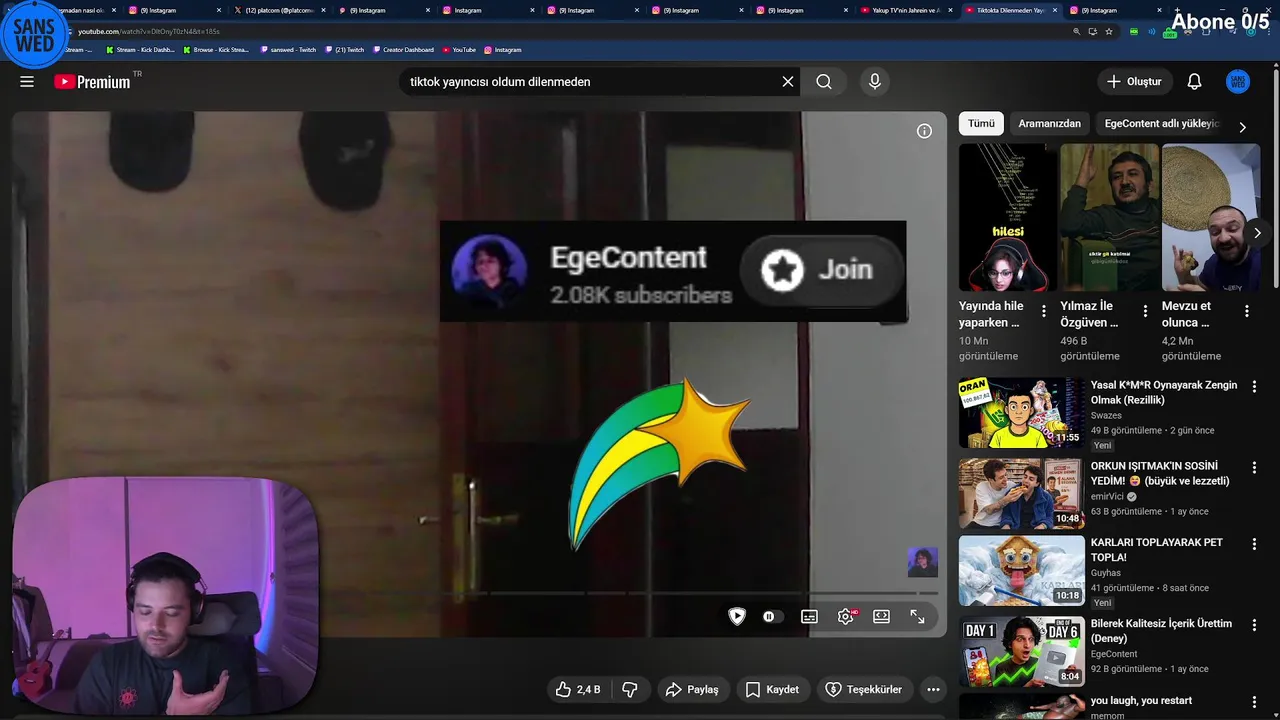
Task: Open the ORKUN IŞITMAK 10:48 thumbnail
Action: point(1021,493)
